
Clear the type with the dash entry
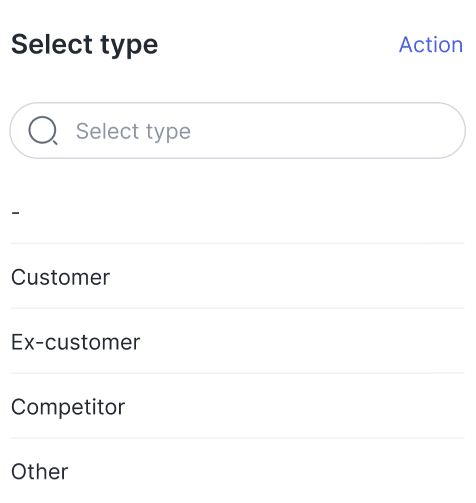click(238, 211)
